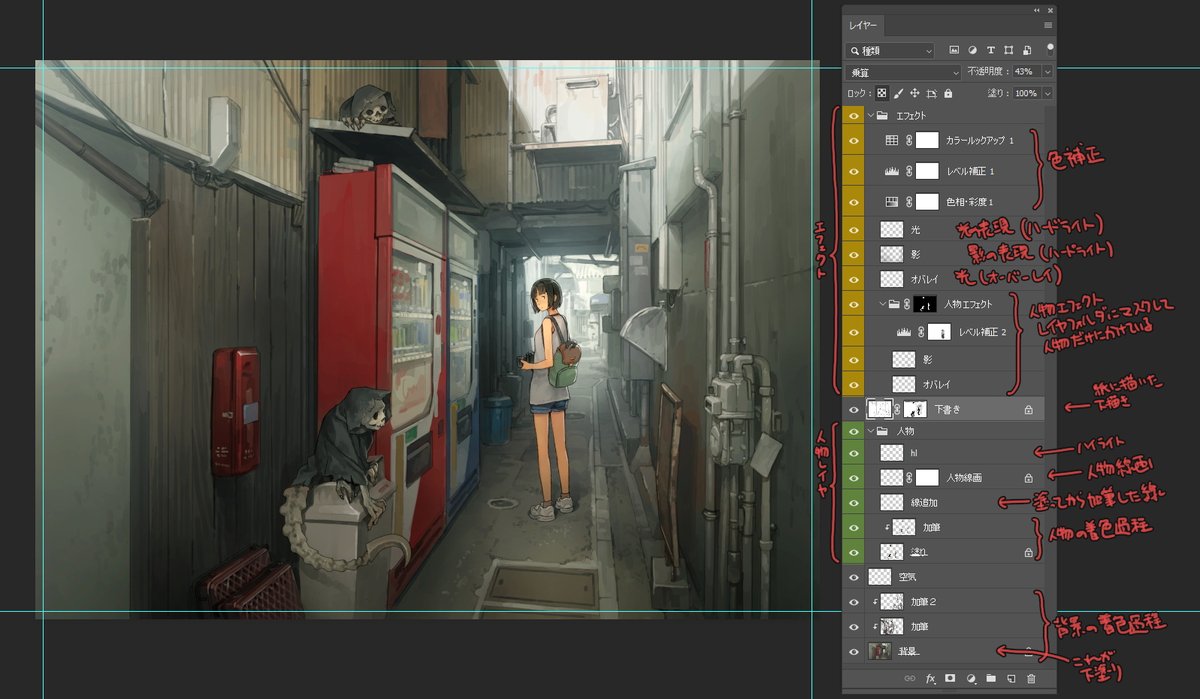The image size is (1200, 699).
Task: Select the レベル補正 1 layer name
Action: pos(969,172)
